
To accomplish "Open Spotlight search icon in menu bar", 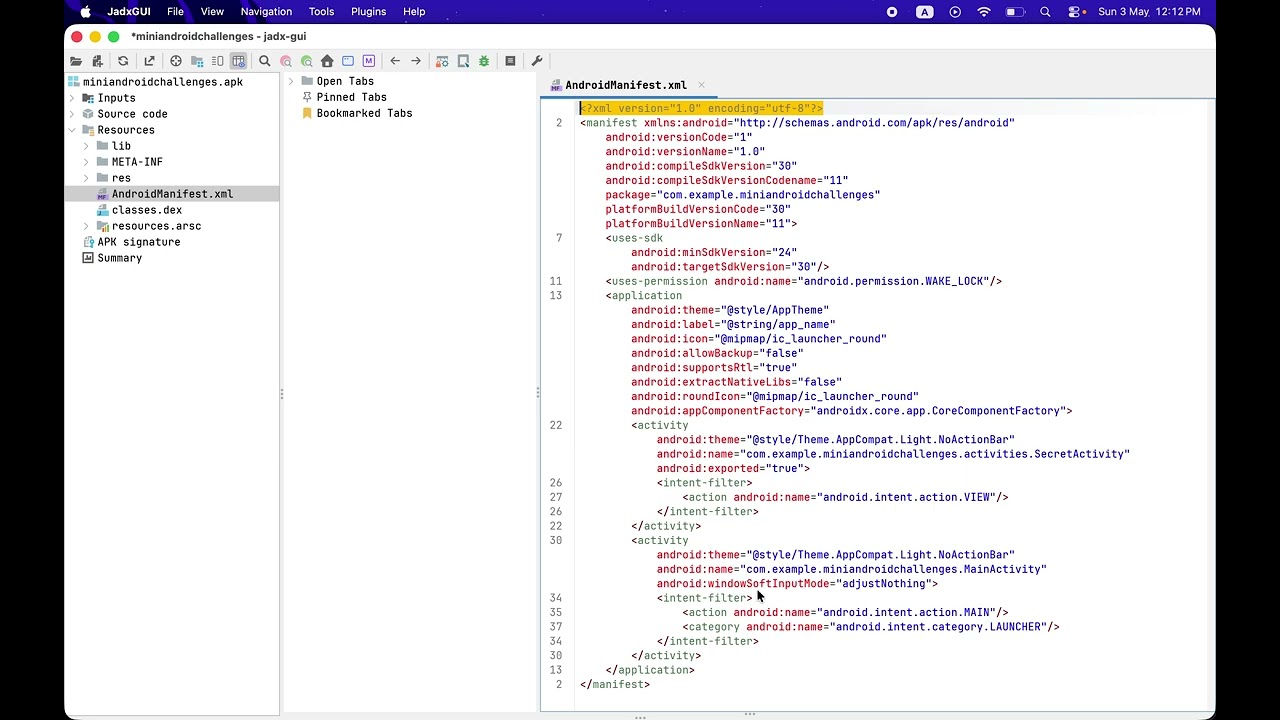I will [1045, 12].
